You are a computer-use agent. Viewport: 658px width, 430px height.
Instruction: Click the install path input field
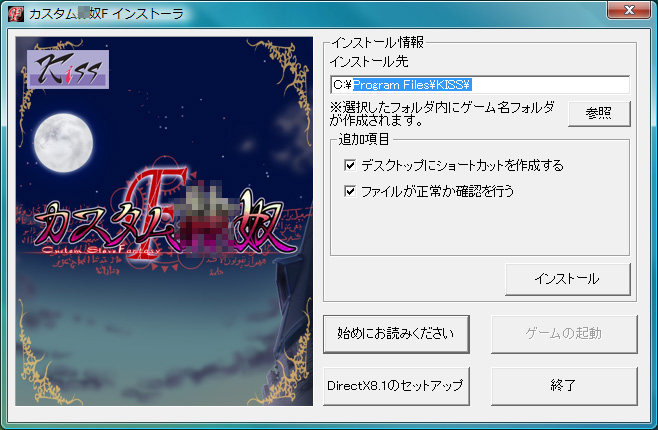click(x=480, y=85)
